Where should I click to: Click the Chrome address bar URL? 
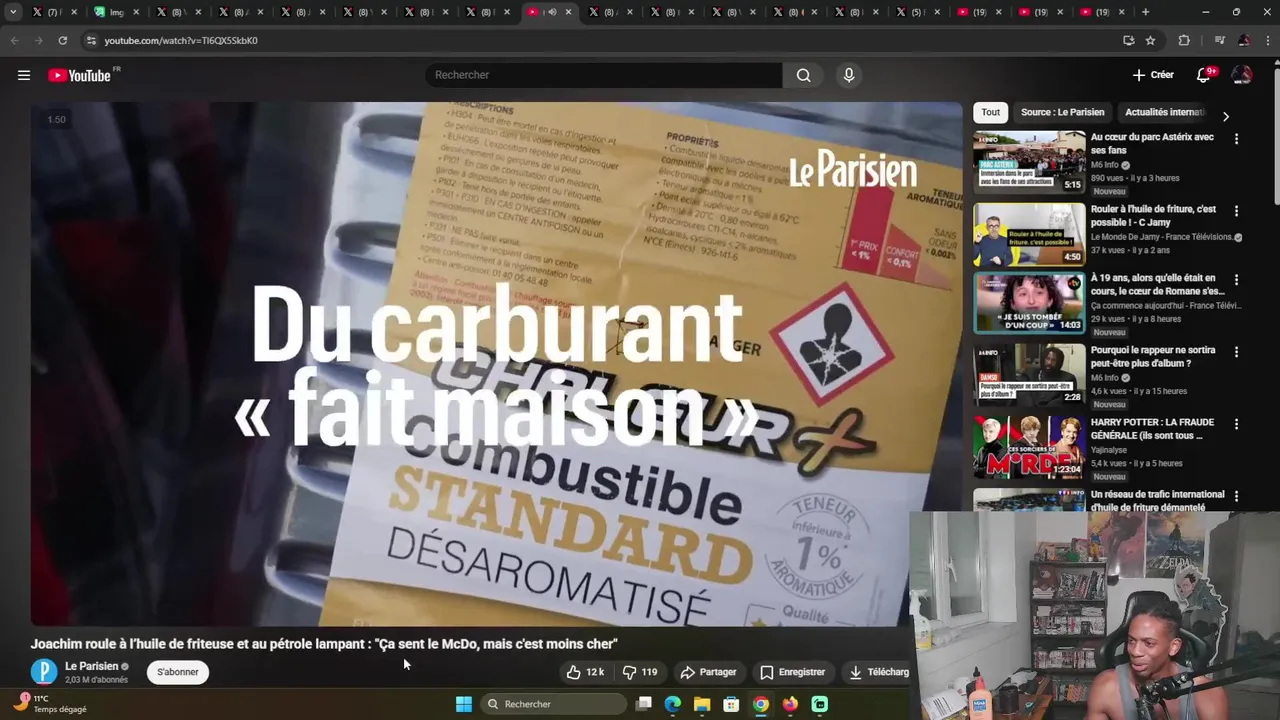(181, 40)
